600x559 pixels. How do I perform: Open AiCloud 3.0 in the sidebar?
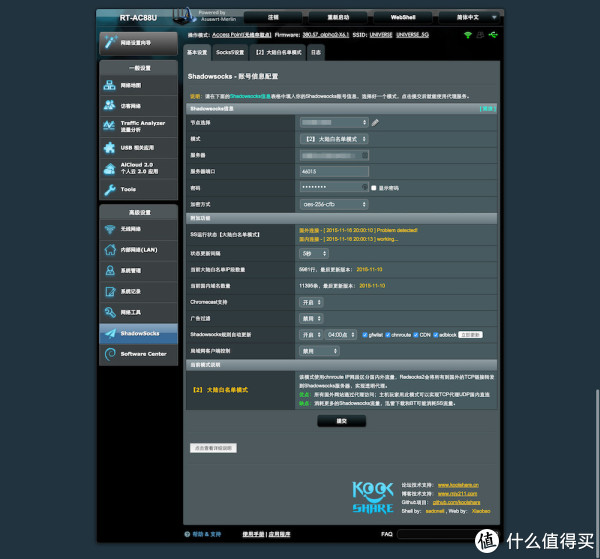[110, 168]
